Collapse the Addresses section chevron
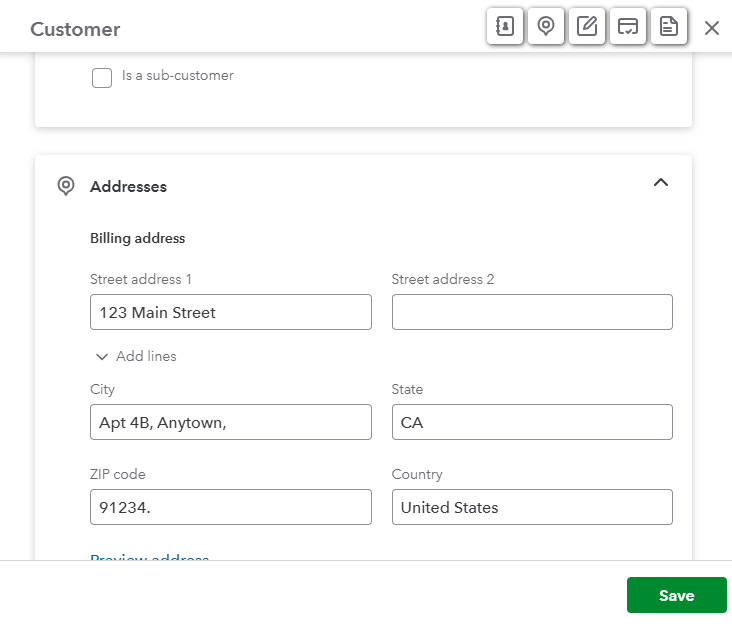Screen dimensions: 732x626 (x=660, y=183)
